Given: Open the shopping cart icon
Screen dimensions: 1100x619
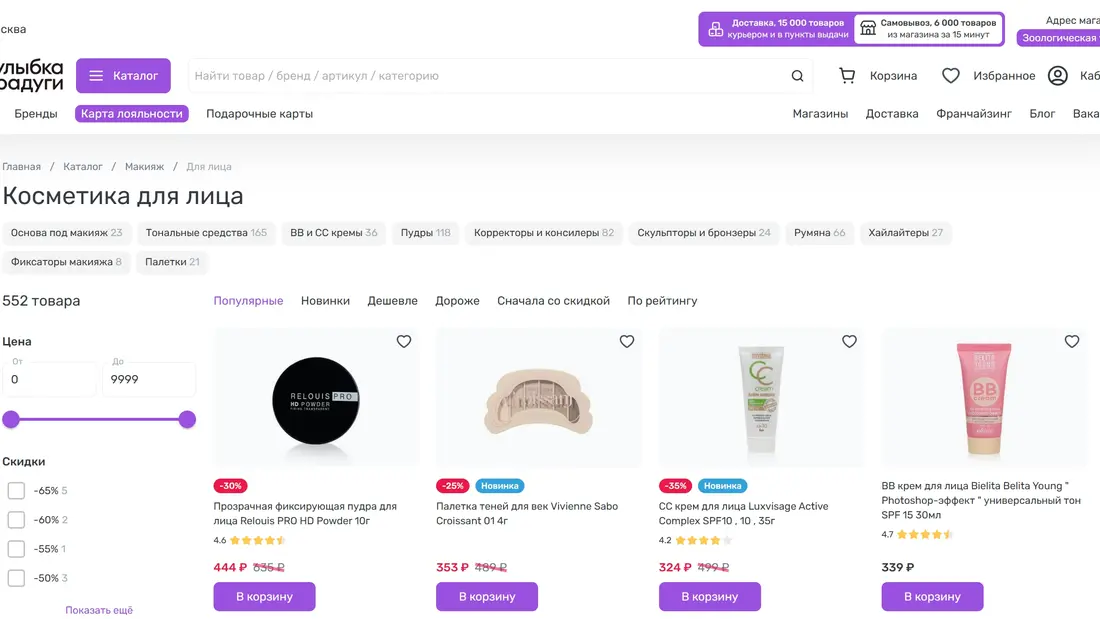Looking at the screenshot, I should (847, 76).
